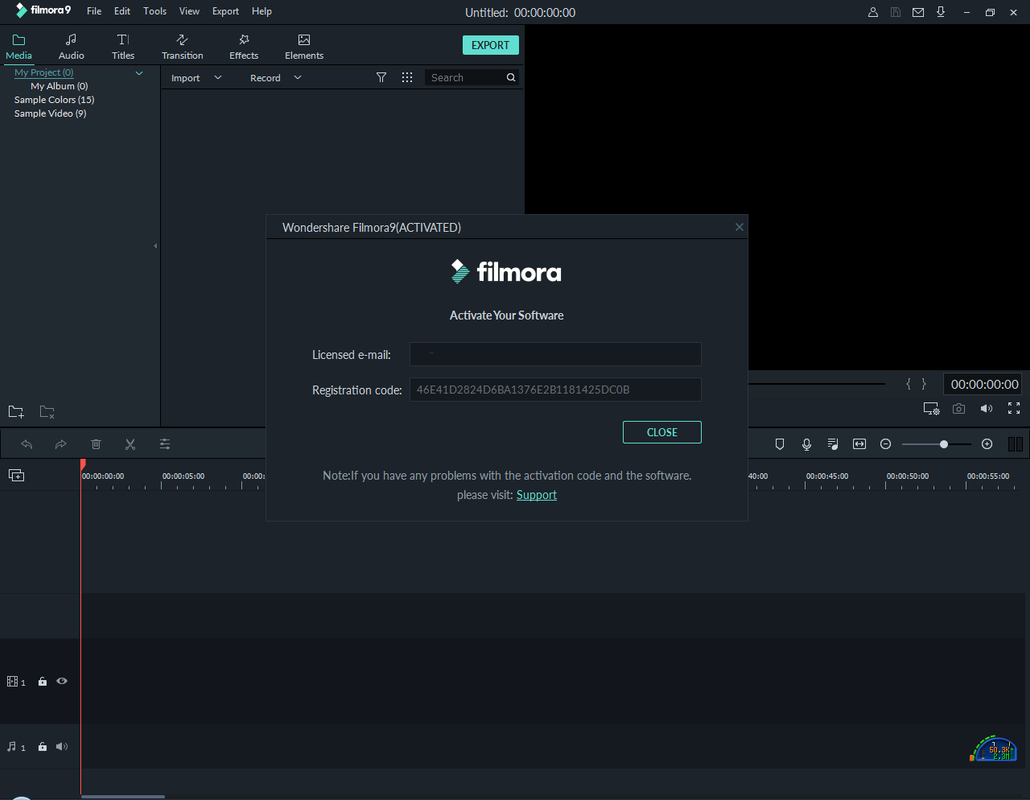Click CLOSE in activation dialog
The height and width of the screenshot is (800, 1030).
click(x=661, y=432)
